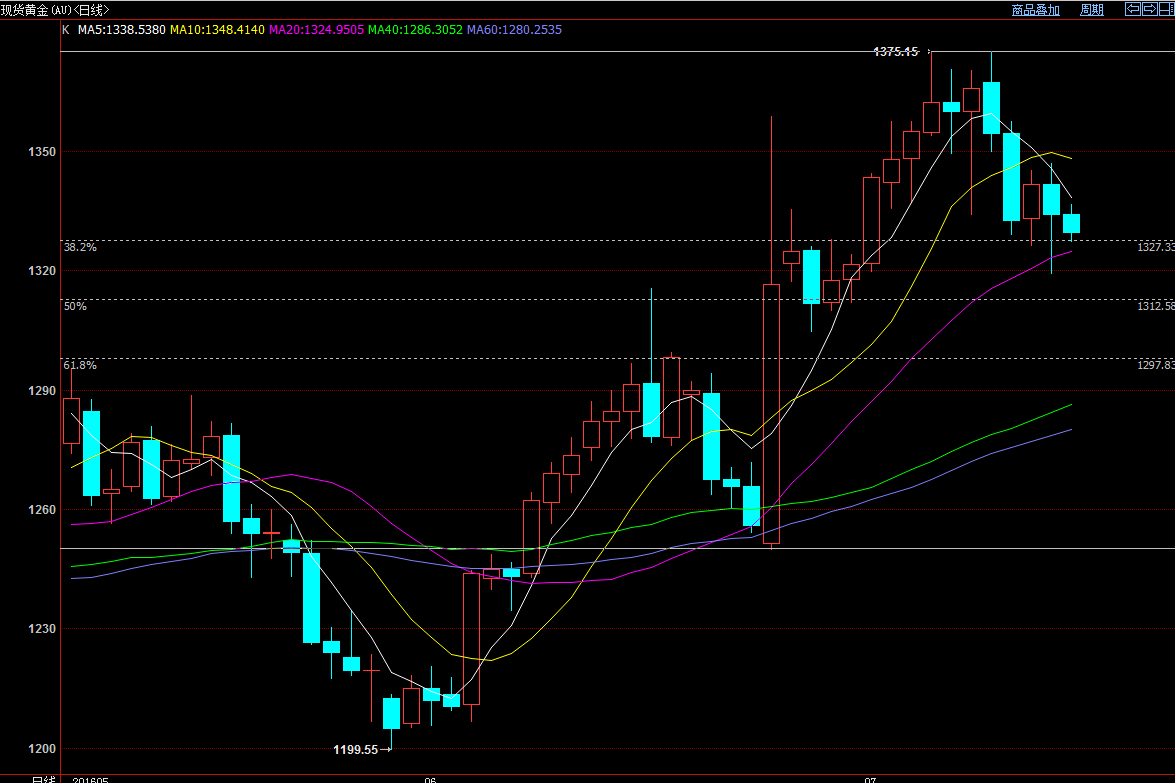This screenshot has width=1175, height=783.
Task: Click the back arrow navigation icon
Action: [1132, 9]
